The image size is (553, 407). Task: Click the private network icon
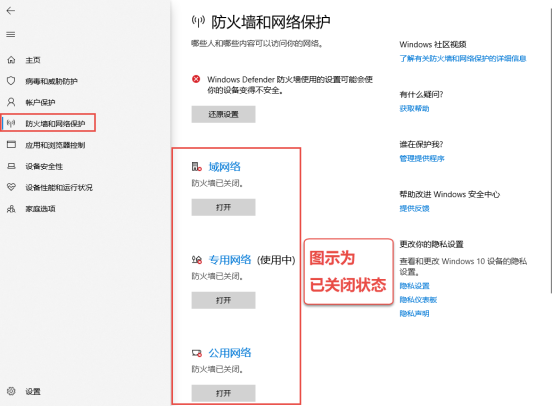pyautogui.click(x=197, y=260)
